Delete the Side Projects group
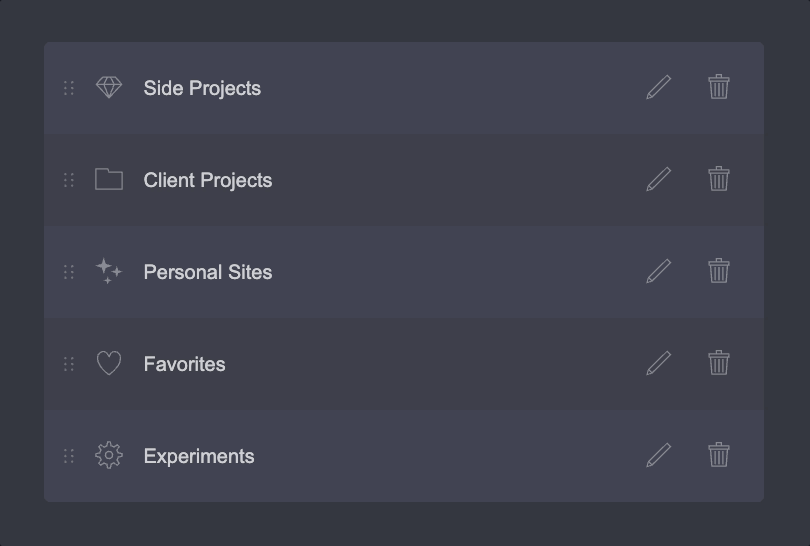 (719, 86)
